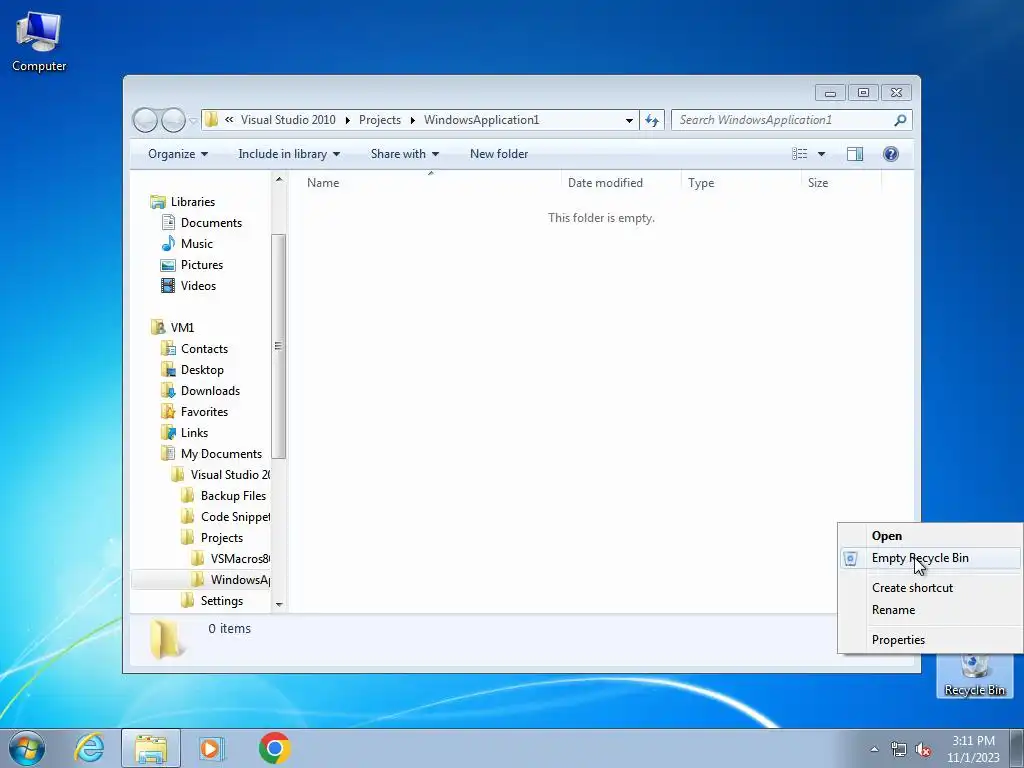Select Visual Studio 2010 tree folder
This screenshot has height=768, width=1024.
230,475
